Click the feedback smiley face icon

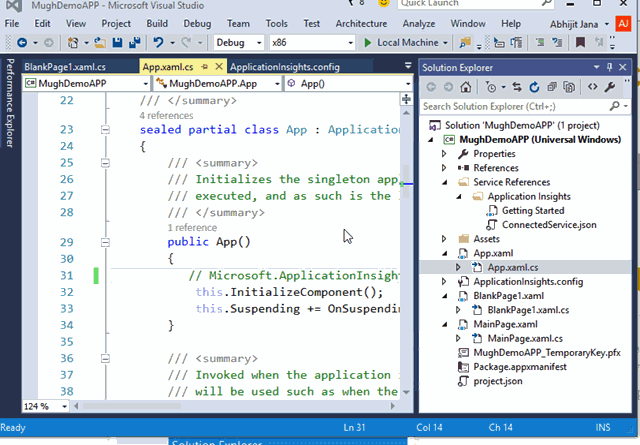tap(384, 3)
